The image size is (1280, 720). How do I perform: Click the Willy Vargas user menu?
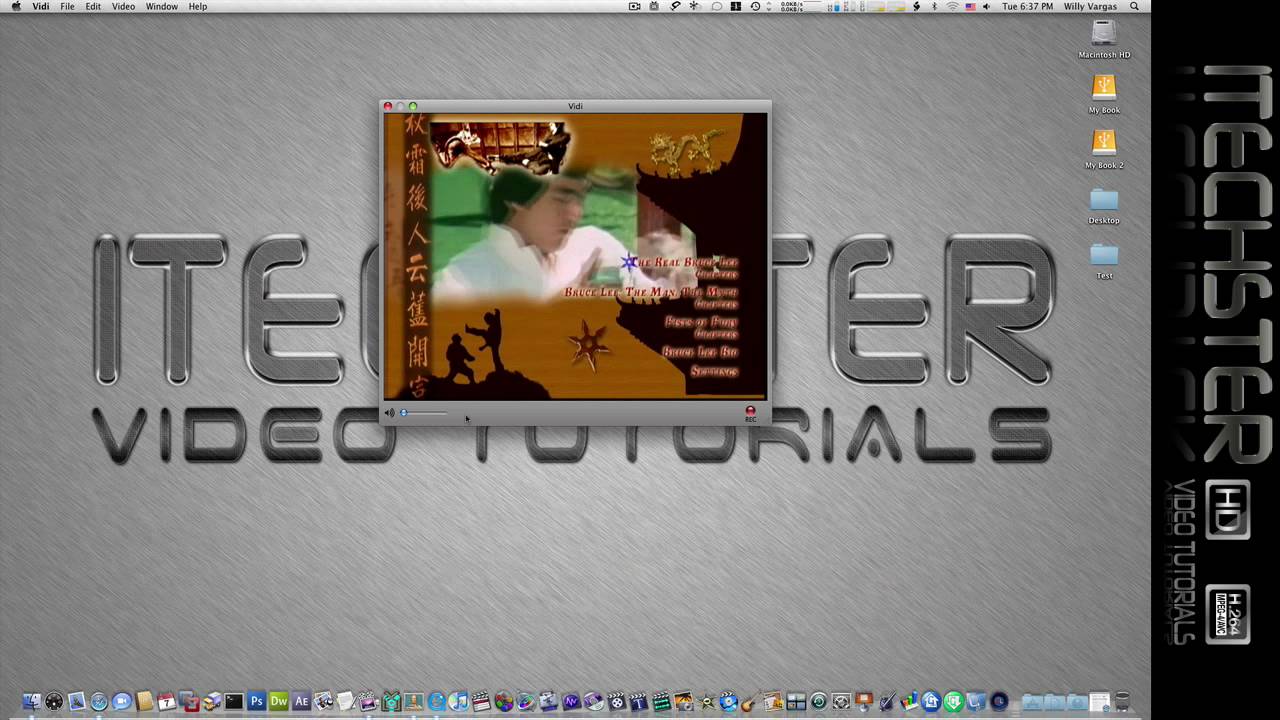(x=1090, y=6)
